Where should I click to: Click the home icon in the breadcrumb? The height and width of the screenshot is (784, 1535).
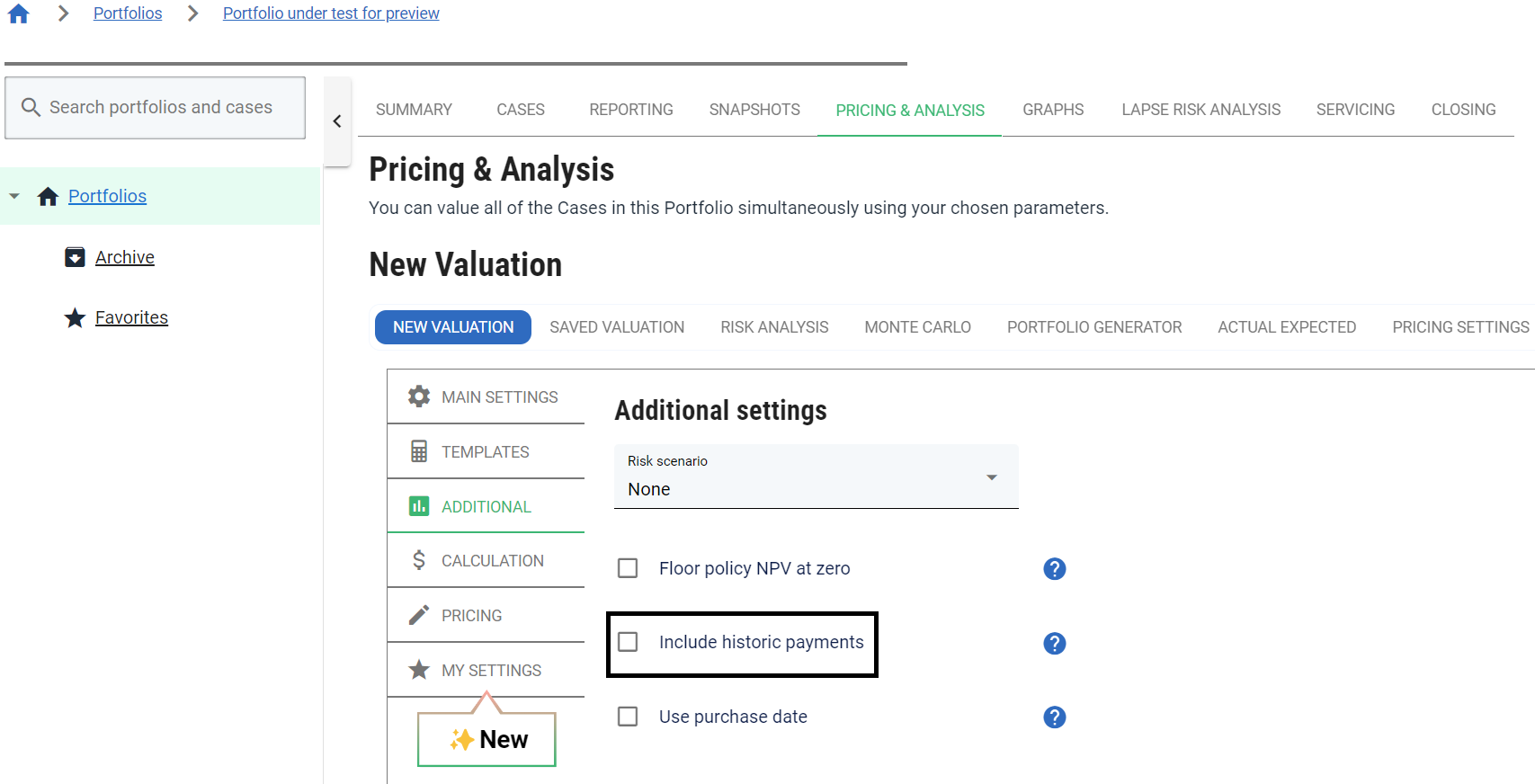click(x=19, y=13)
